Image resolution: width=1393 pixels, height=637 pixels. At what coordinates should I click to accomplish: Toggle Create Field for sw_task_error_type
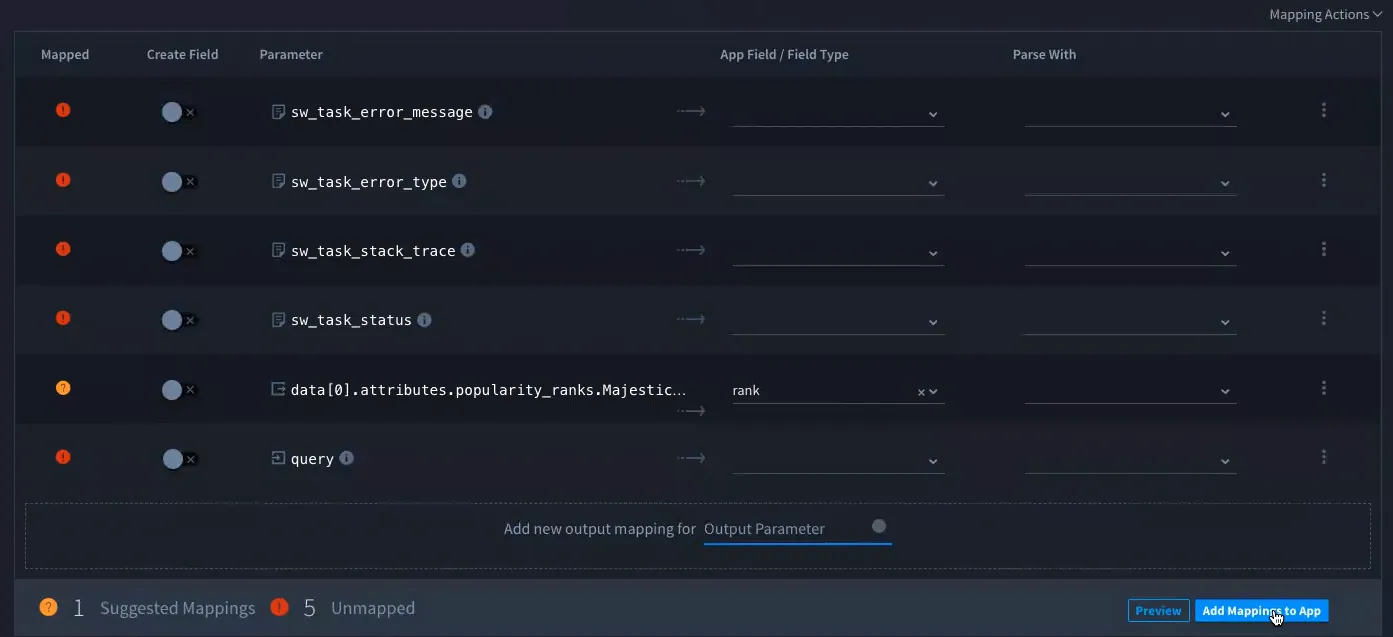click(x=178, y=182)
